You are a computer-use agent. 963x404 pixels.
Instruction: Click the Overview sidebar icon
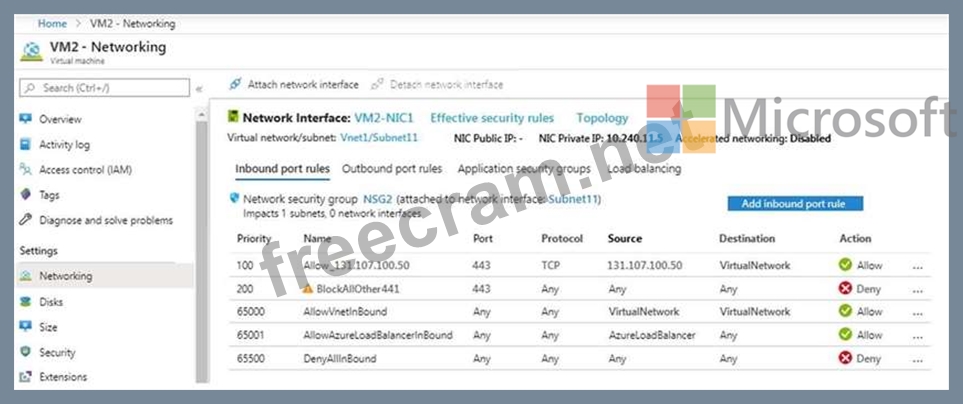pos(26,119)
